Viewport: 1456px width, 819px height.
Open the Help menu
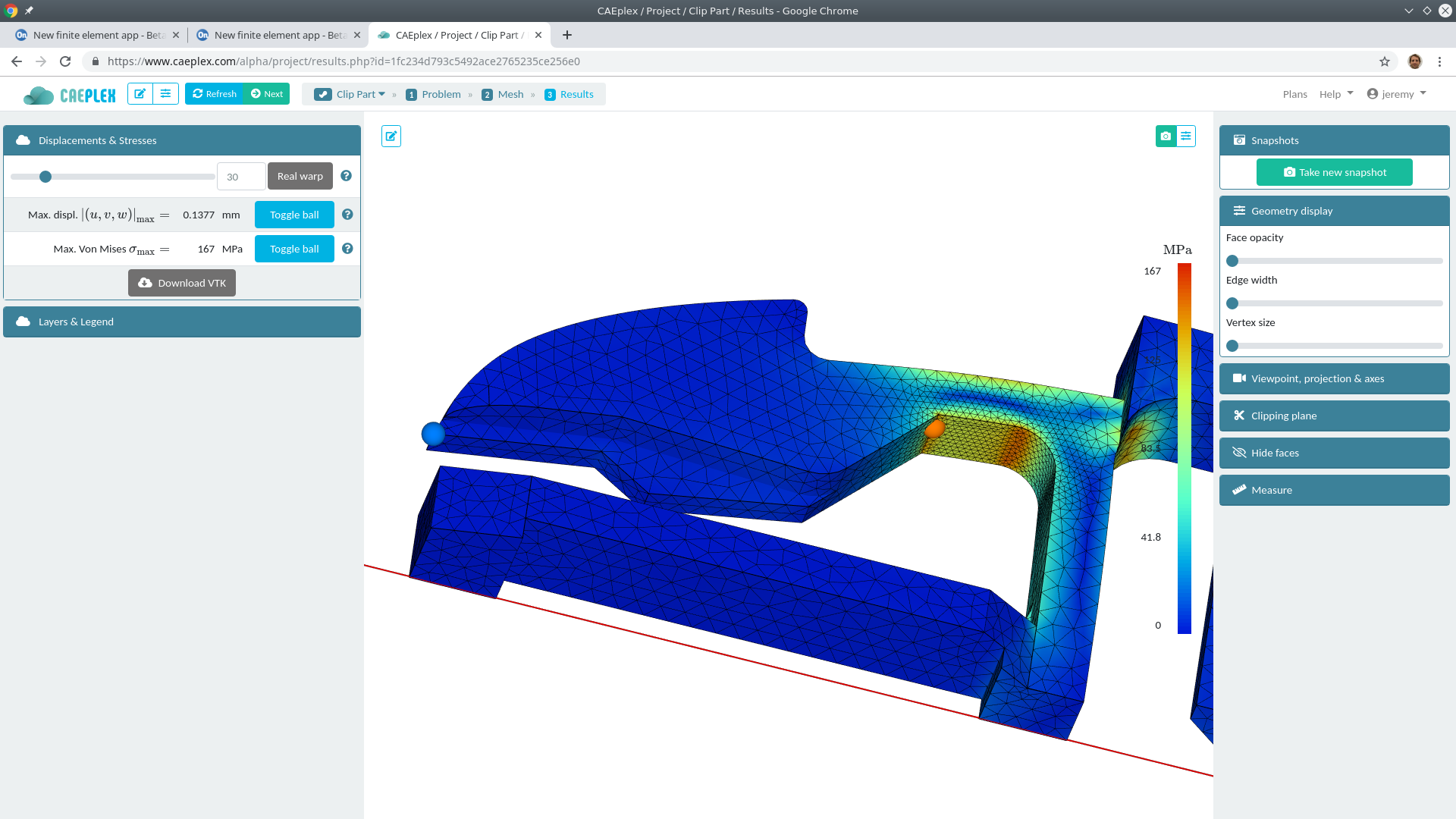(1335, 94)
